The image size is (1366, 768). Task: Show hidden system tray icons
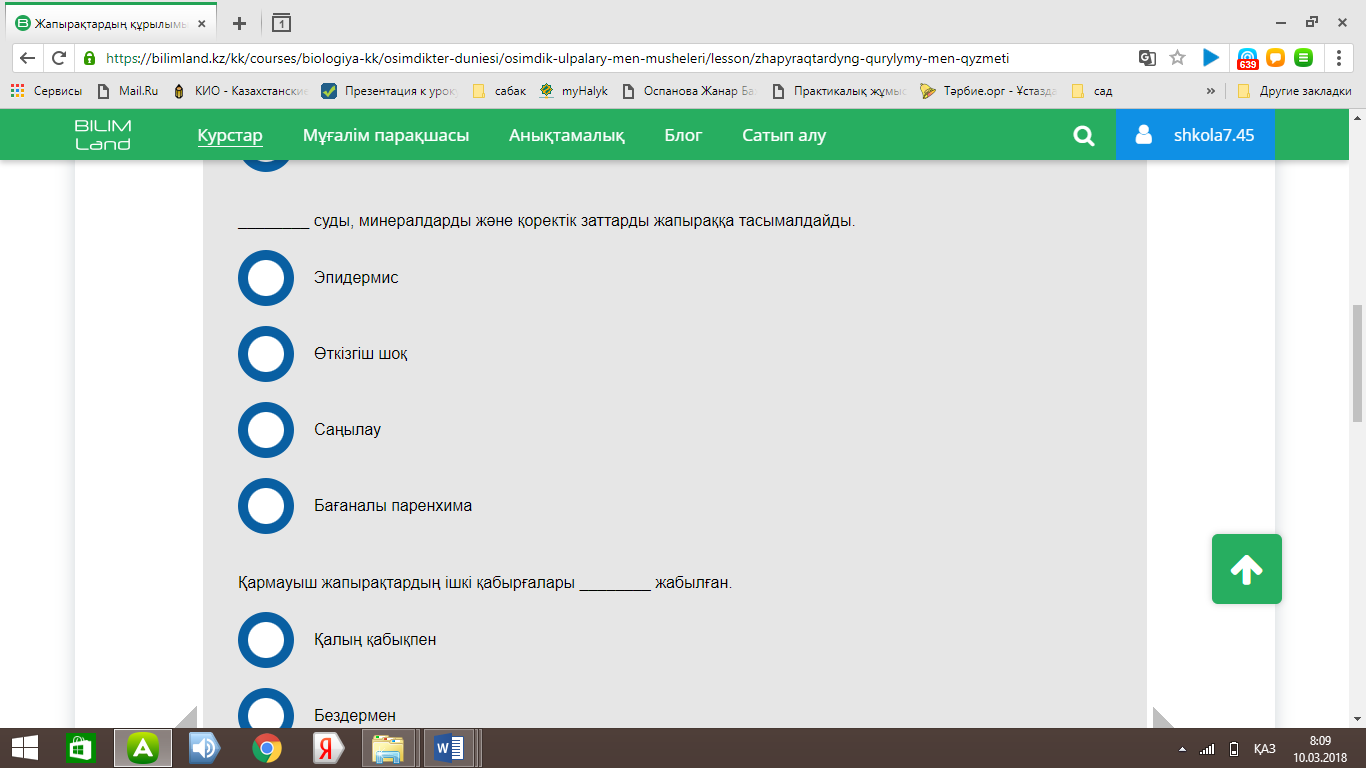click(1184, 749)
